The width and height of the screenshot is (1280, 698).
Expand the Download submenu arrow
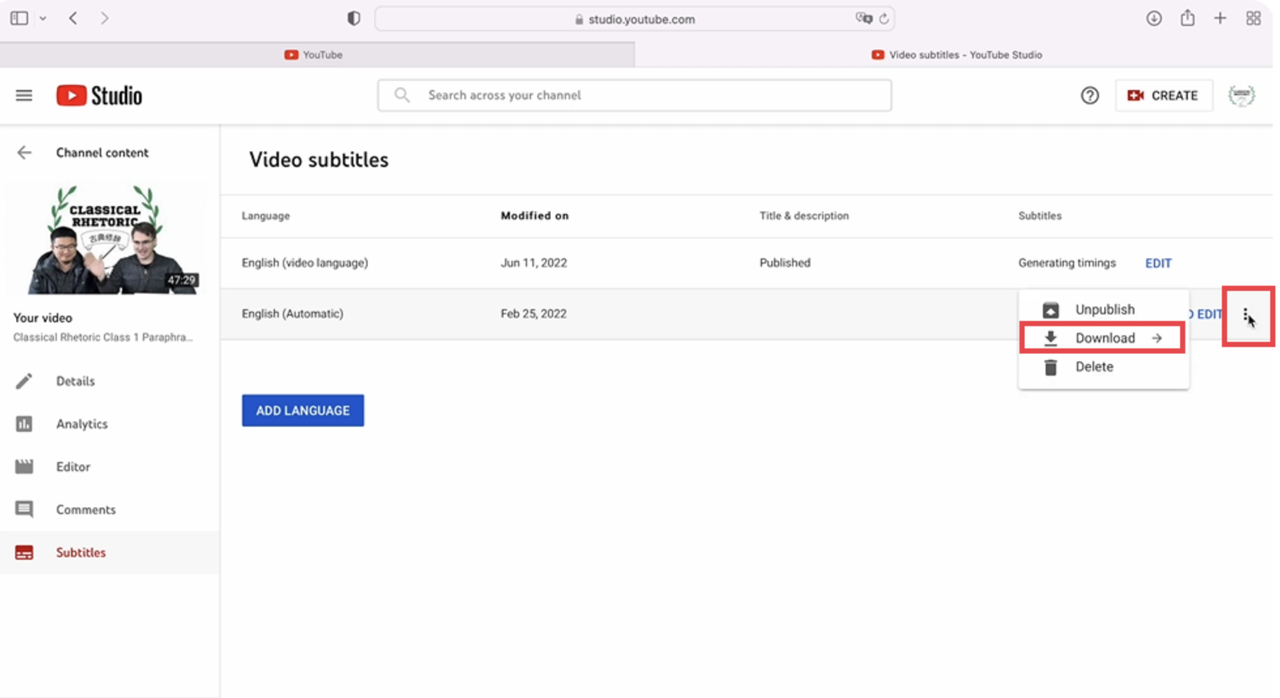point(1157,338)
